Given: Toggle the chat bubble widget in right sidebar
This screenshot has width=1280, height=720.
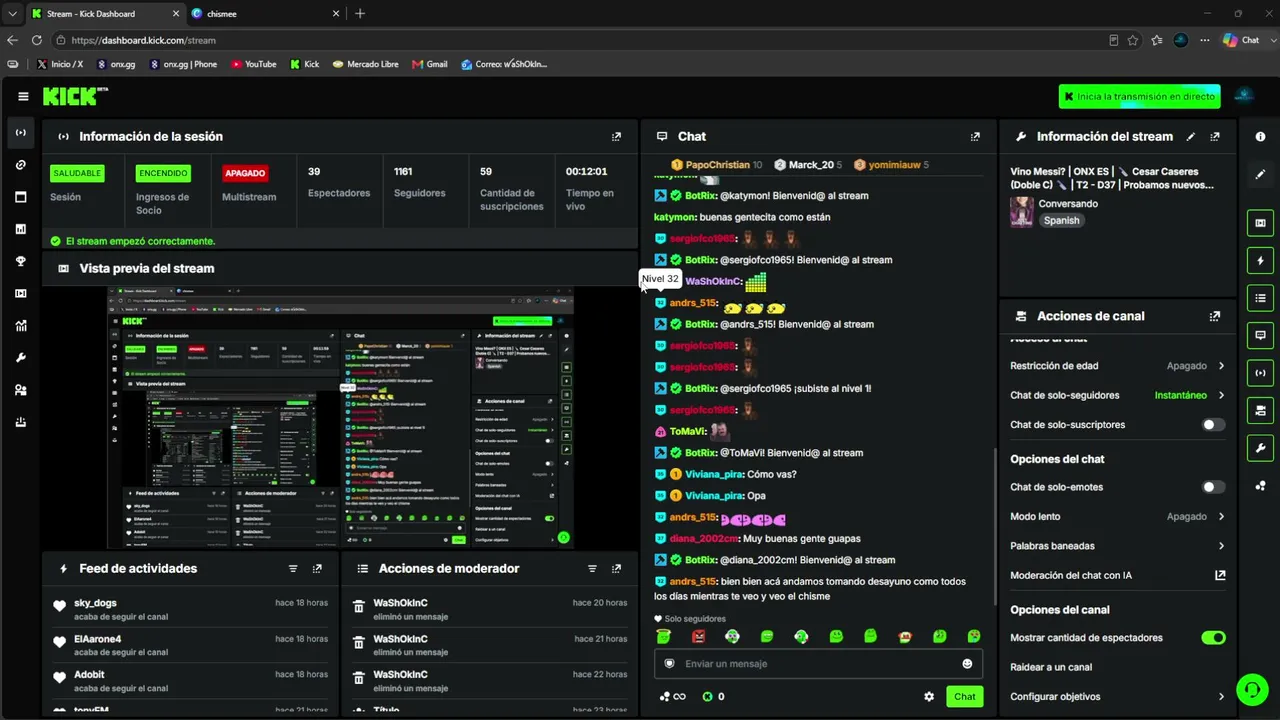Looking at the screenshot, I should (x=1260, y=335).
